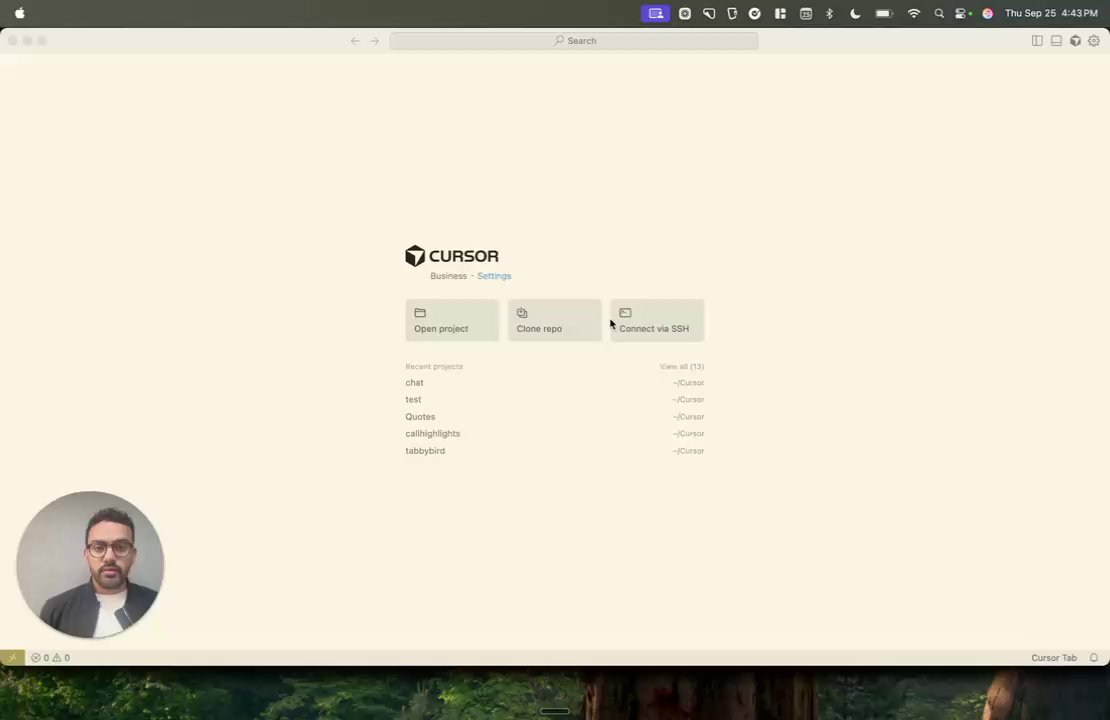Image resolution: width=1110 pixels, height=720 pixels.
Task: Toggle Focus moon icon in the menu bar
Action: click(855, 13)
